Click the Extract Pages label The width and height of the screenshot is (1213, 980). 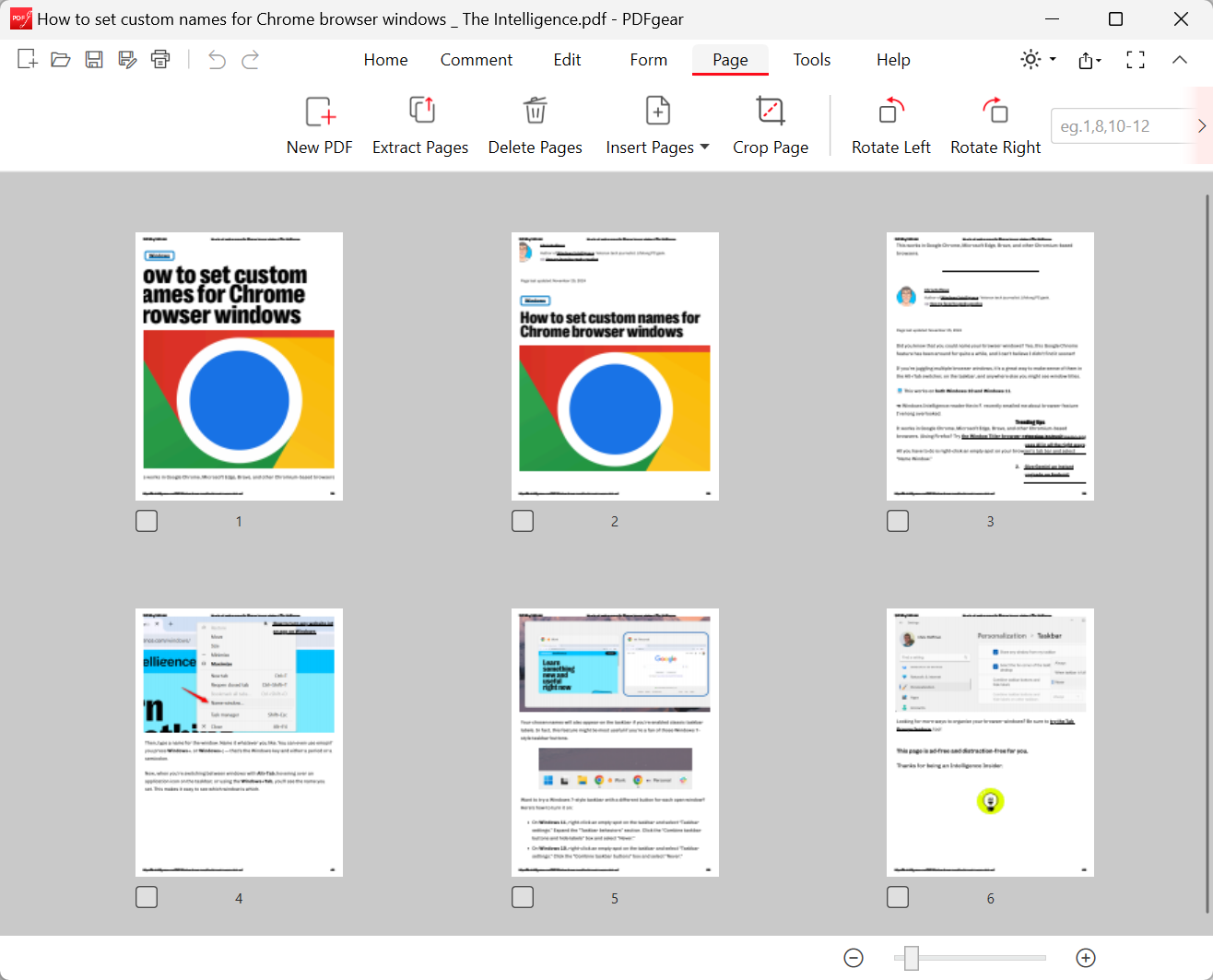(420, 148)
